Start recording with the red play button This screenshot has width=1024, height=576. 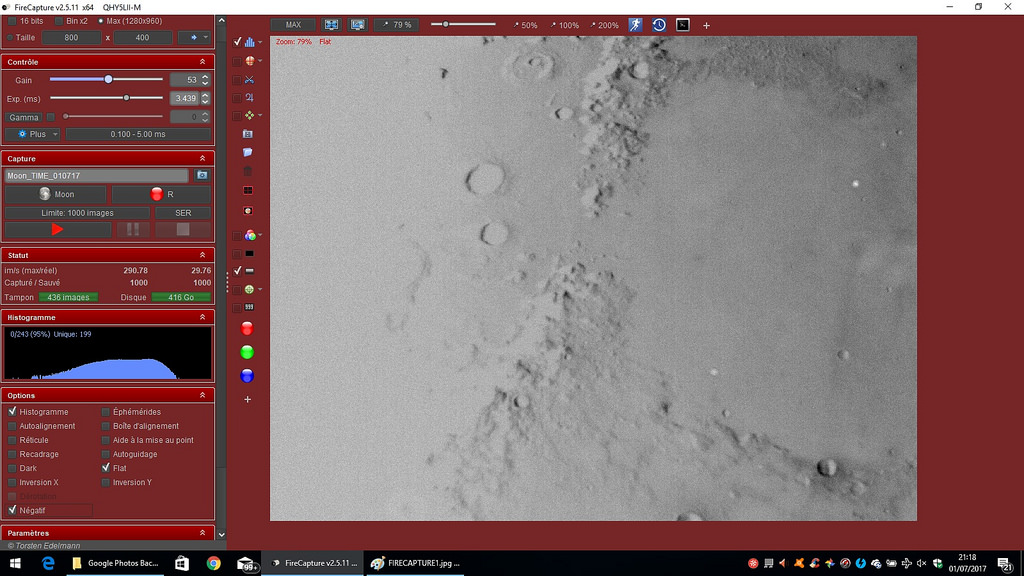click(57, 230)
